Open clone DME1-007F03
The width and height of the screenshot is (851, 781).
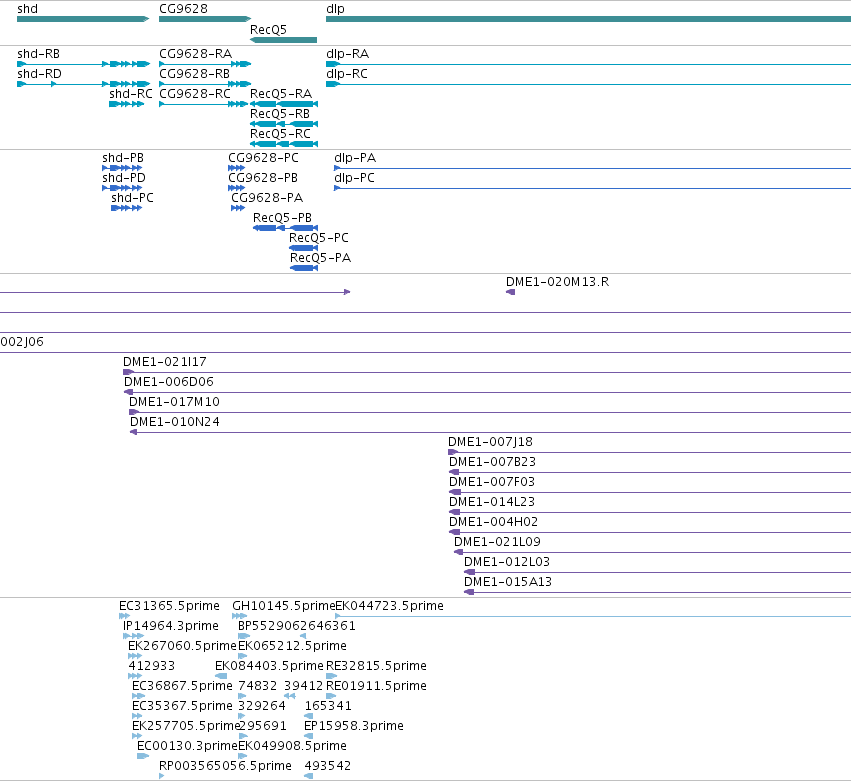click(650, 493)
